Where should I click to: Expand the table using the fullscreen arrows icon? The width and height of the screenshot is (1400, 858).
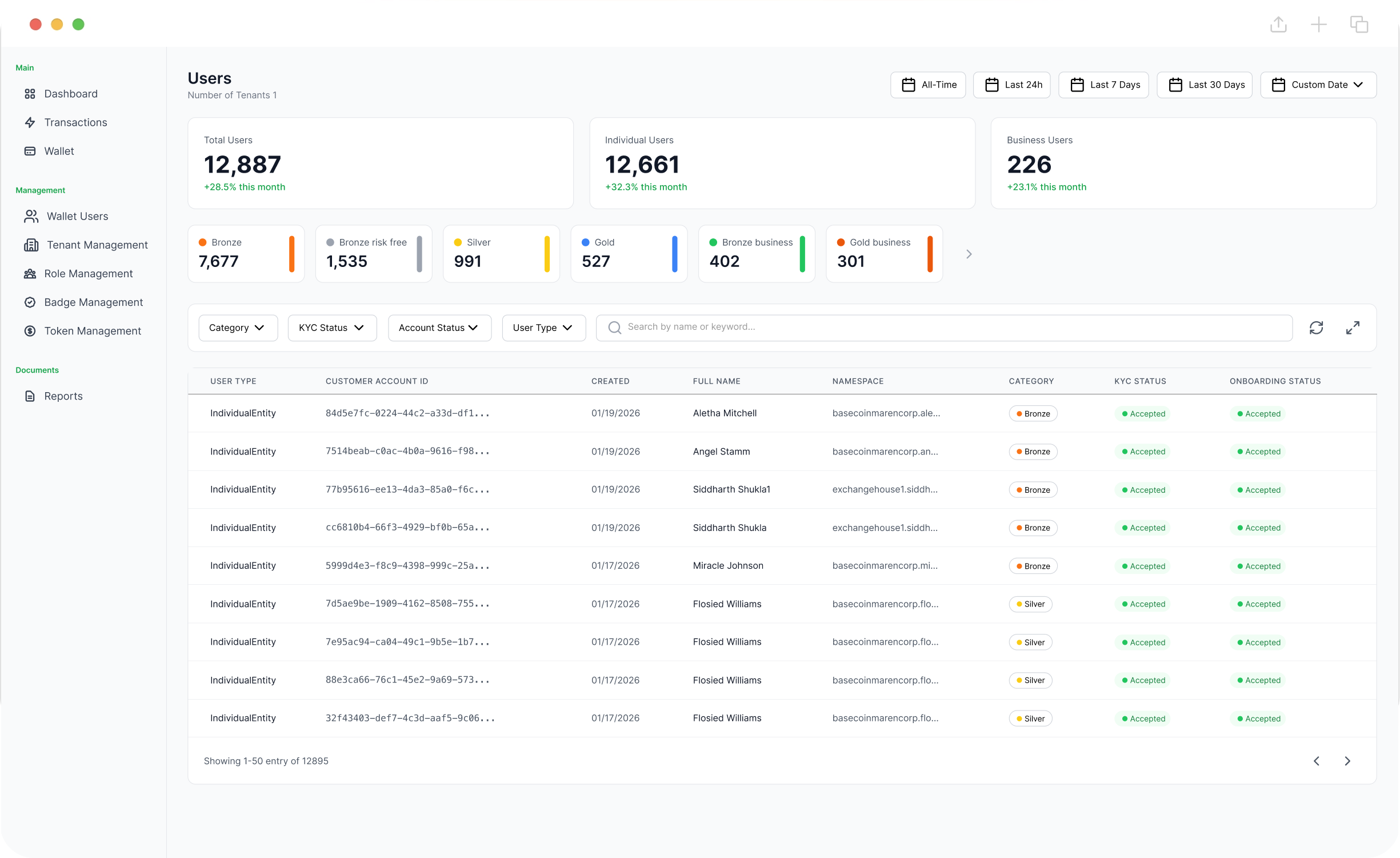point(1353,328)
